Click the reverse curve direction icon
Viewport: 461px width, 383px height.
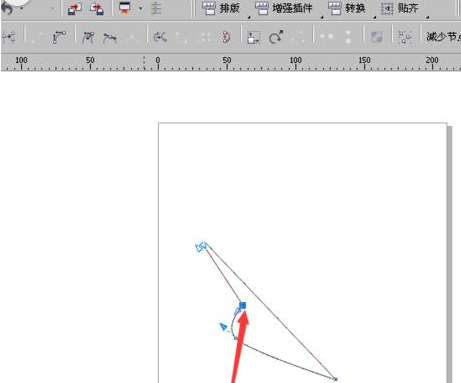tap(160, 37)
